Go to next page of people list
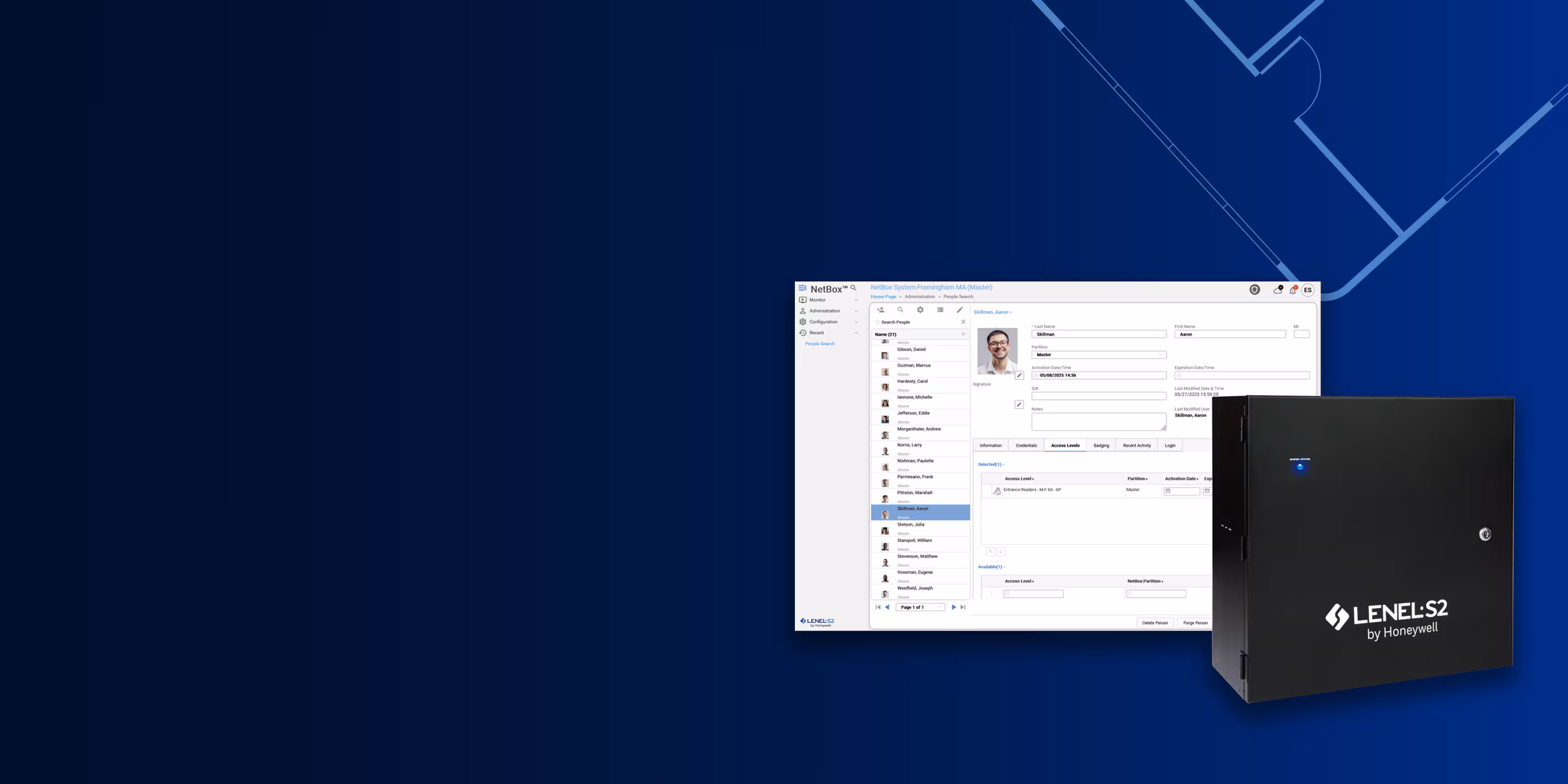 [954, 607]
